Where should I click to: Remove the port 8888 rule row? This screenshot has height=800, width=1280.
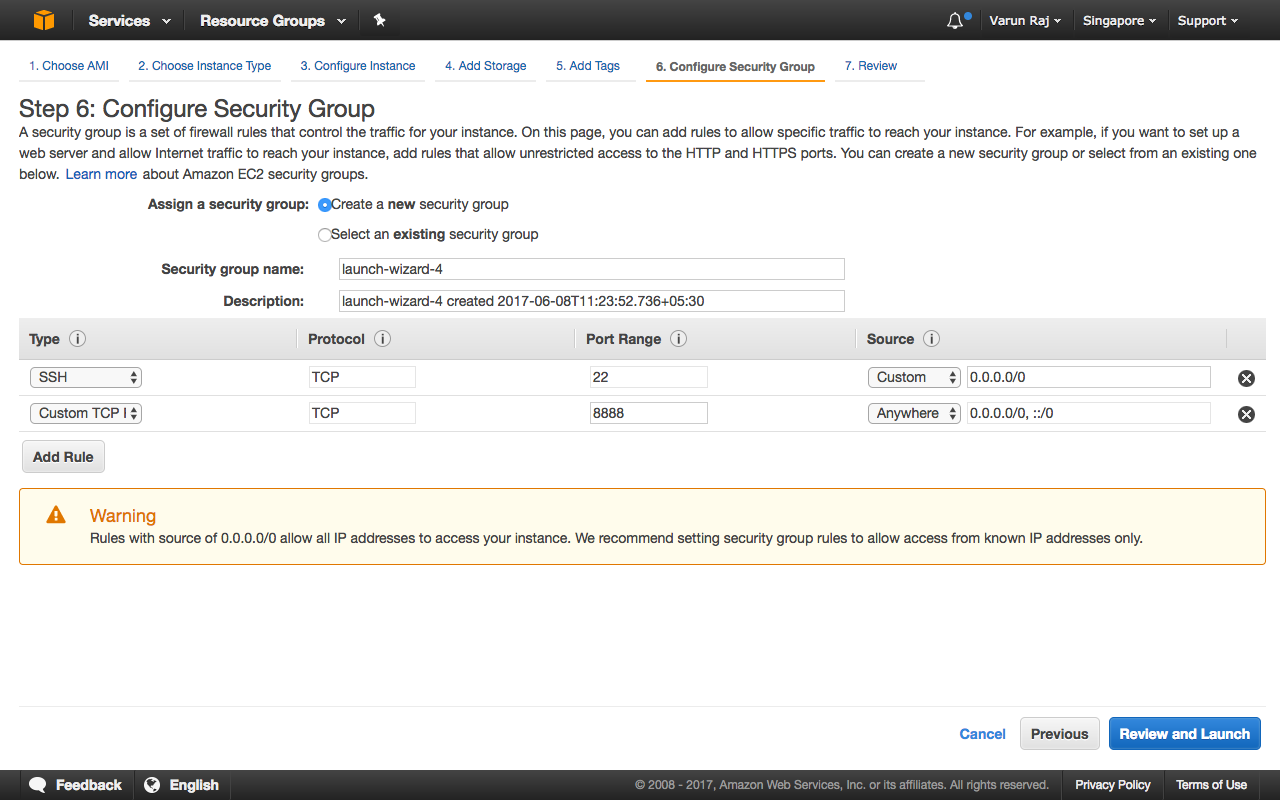coord(1246,414)
